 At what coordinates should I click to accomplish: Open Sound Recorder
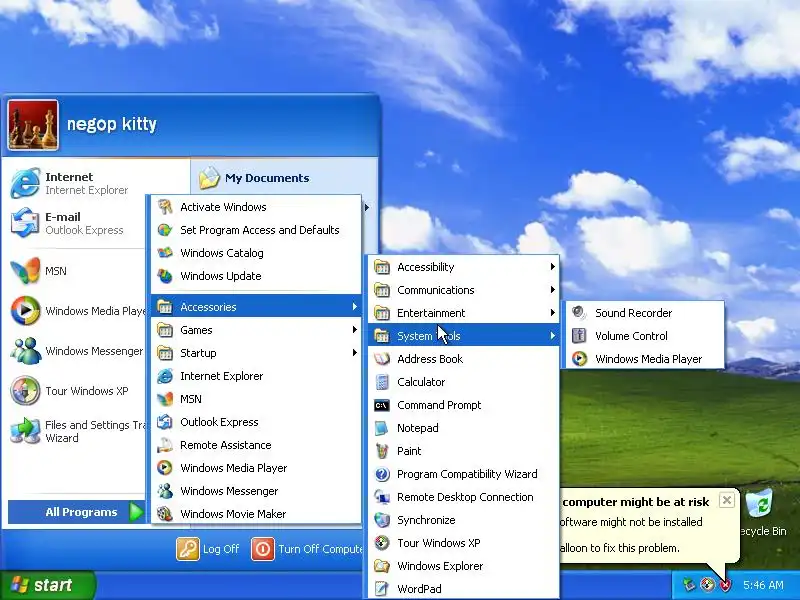pos(645,313)
